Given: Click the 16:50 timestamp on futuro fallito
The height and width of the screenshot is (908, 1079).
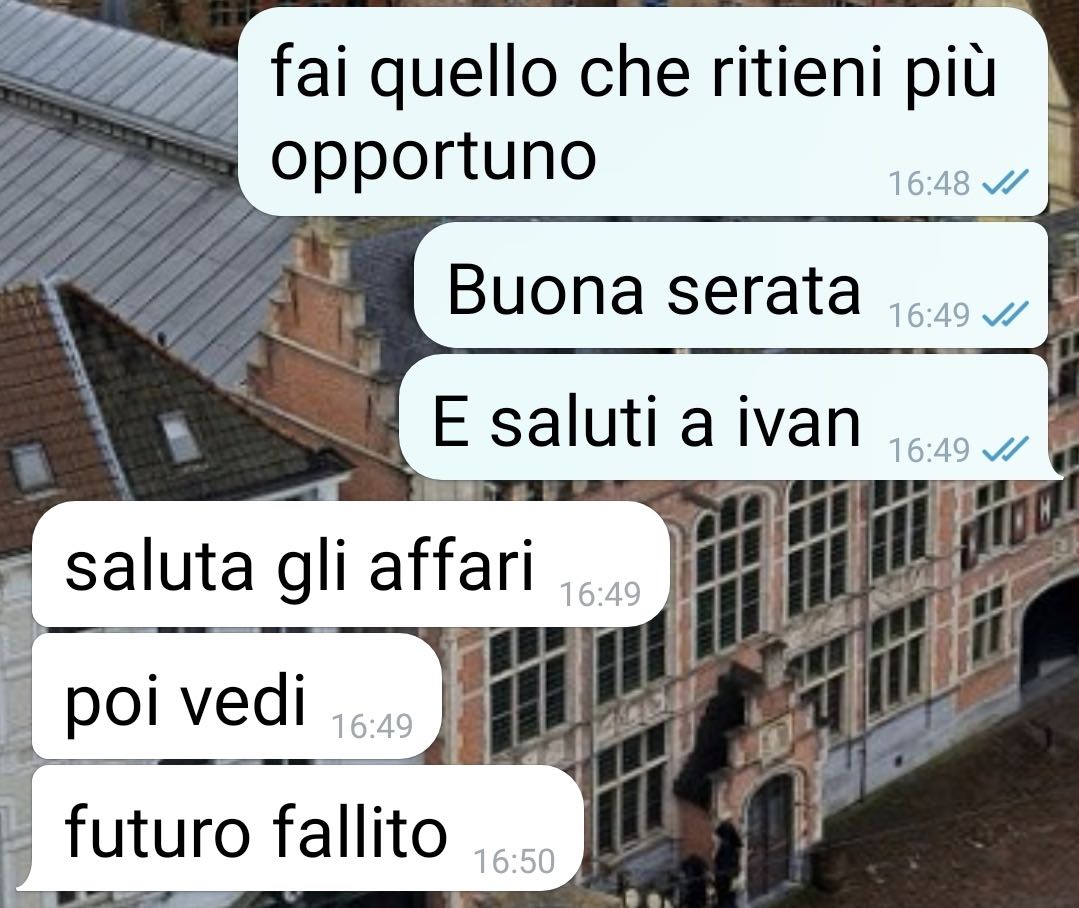Looking at the screenshot, I should [x=514, y=862].
